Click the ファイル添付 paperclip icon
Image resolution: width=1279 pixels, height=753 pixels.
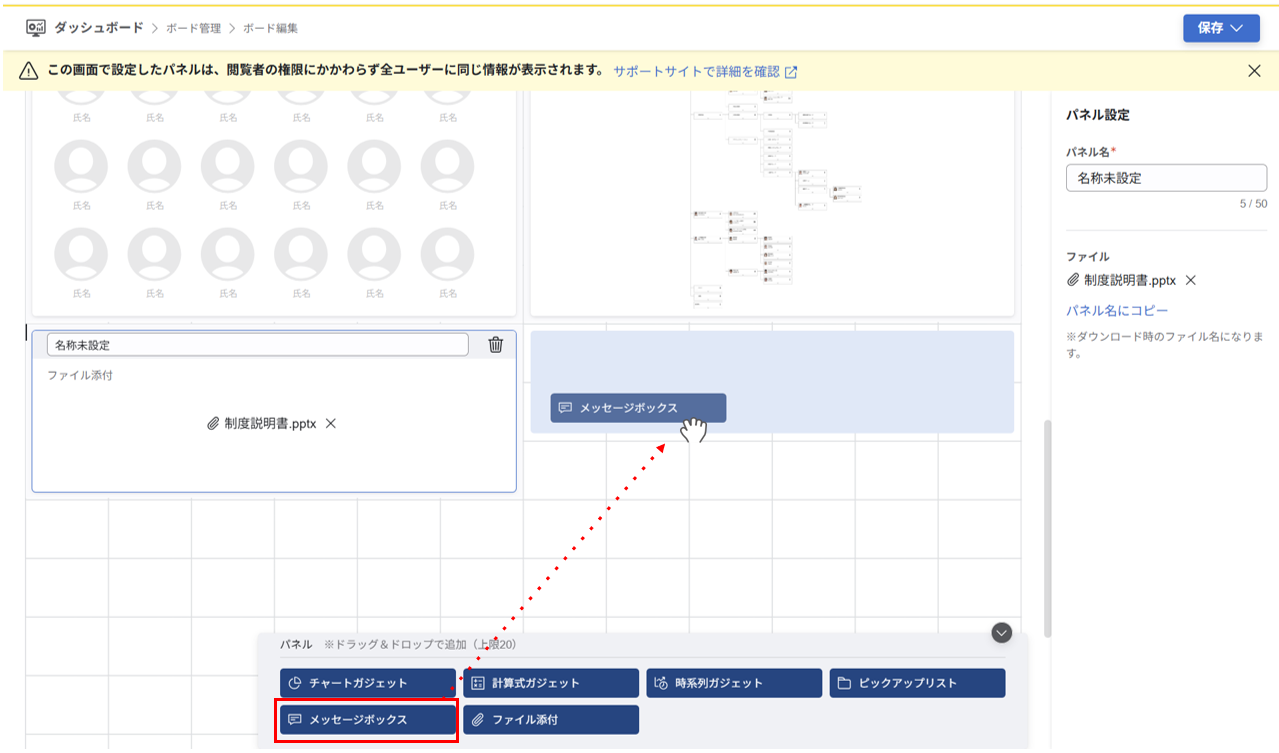479,719
